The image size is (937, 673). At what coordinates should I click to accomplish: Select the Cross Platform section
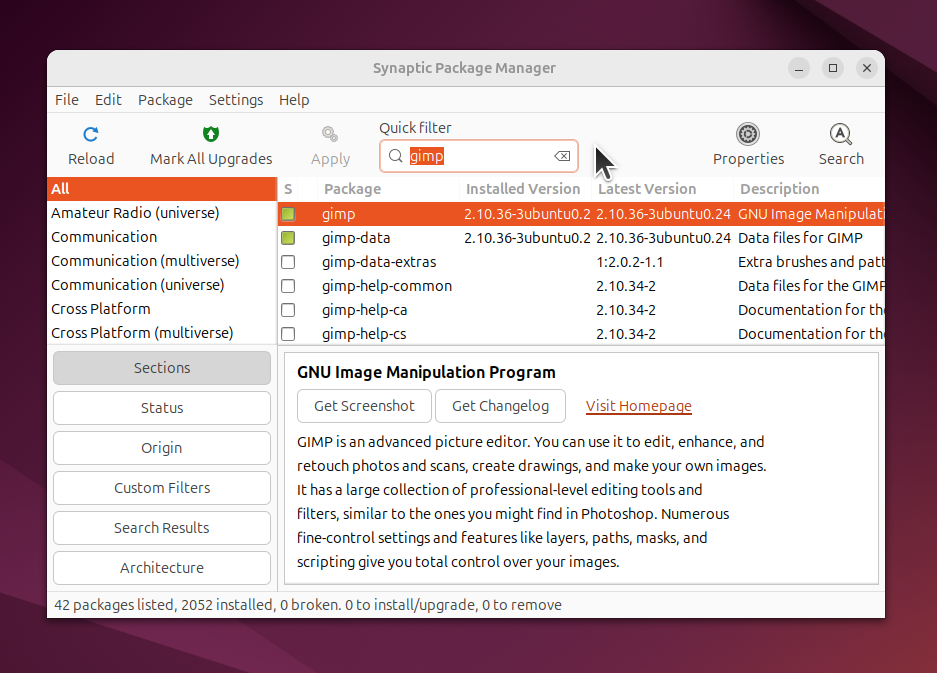(162, 308)
